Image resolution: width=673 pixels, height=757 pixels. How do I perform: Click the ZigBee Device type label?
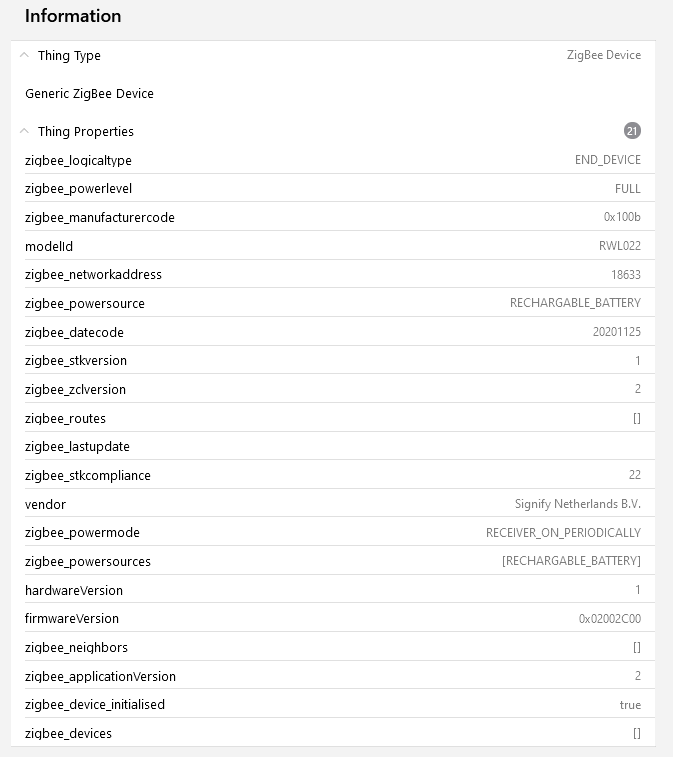pos(603,55)
